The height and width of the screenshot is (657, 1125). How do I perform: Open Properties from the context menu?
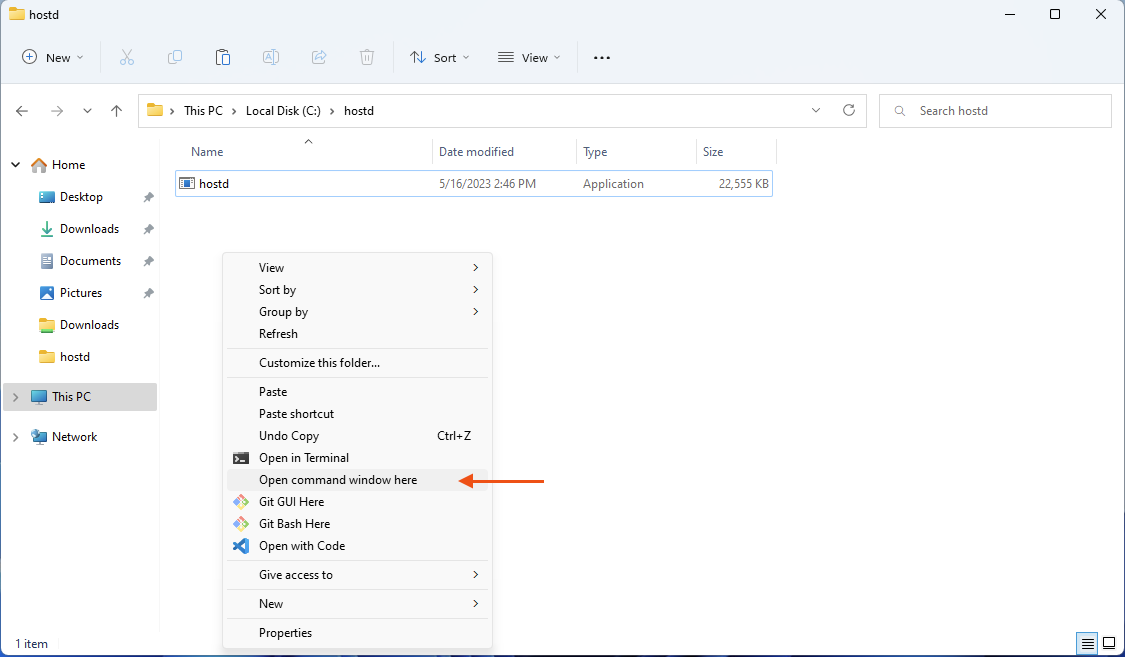tap(285, 633)
